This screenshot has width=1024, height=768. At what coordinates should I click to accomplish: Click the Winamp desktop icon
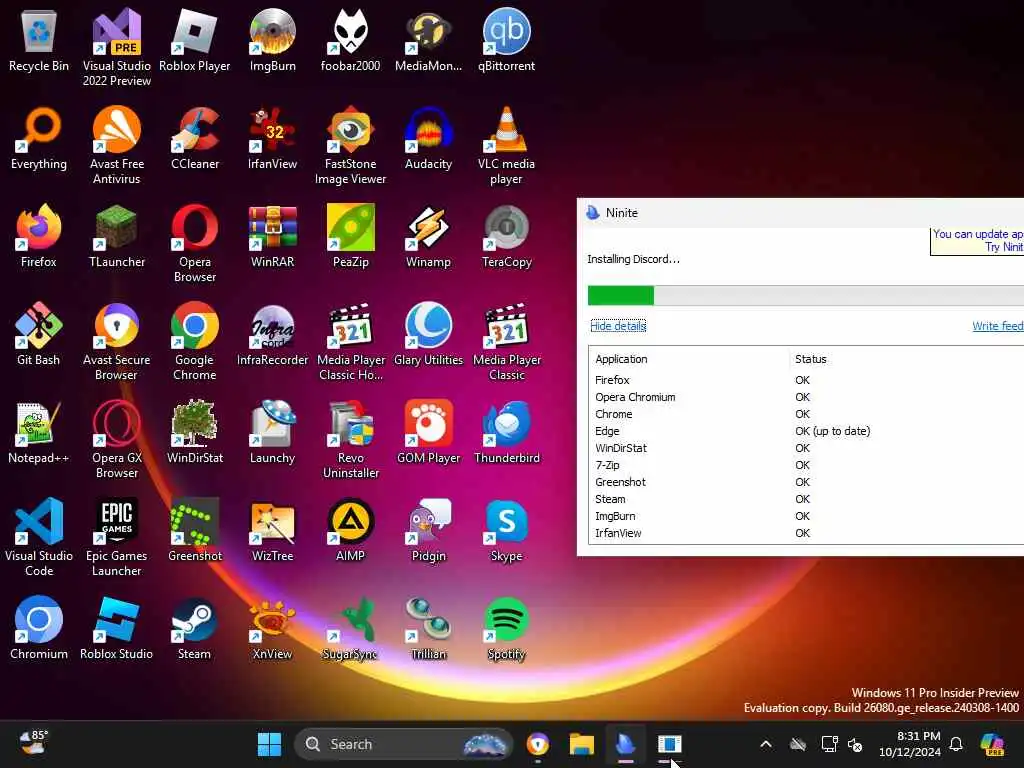[428, 236]
